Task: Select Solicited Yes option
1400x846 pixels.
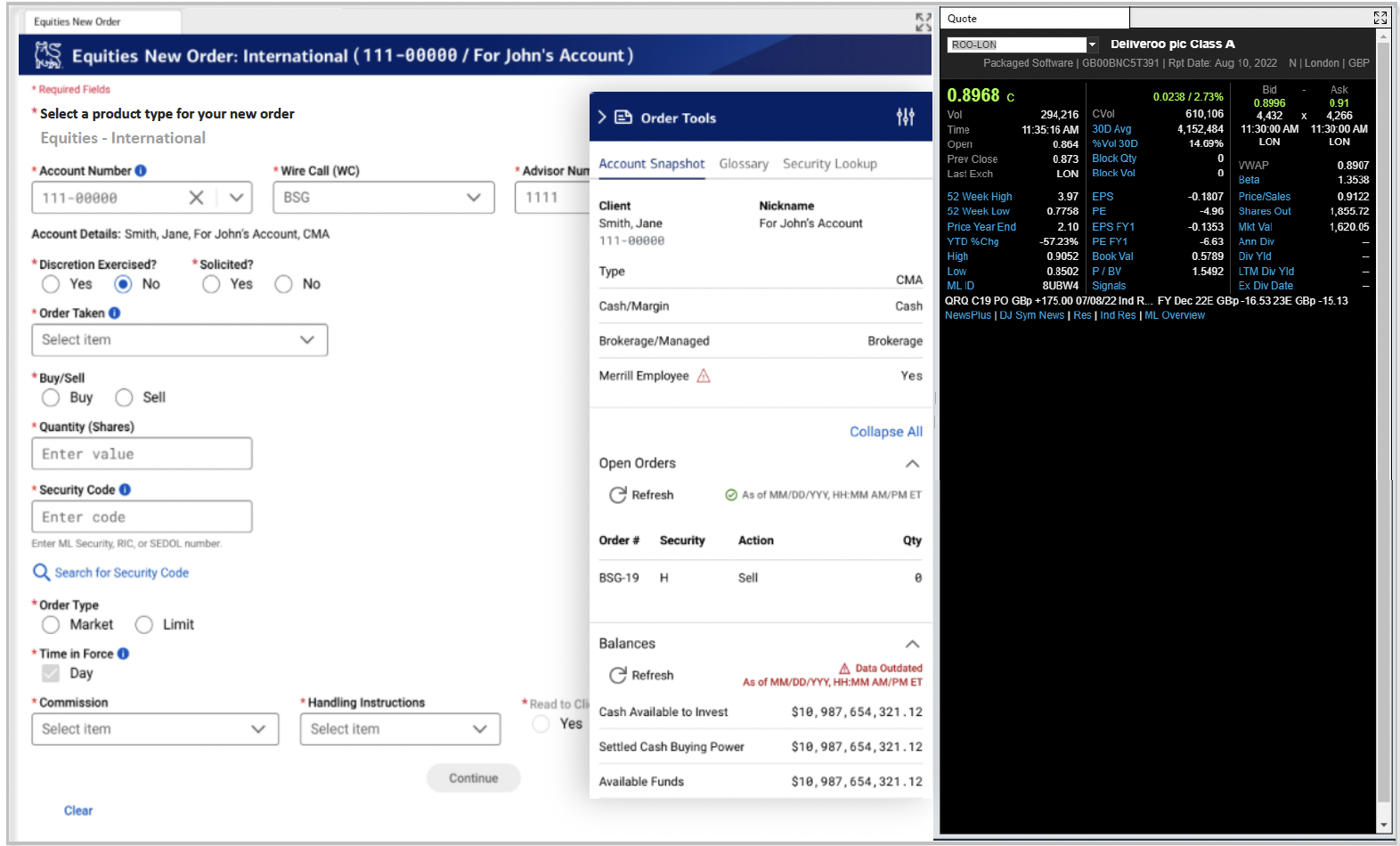Action: (x=211, y=284)
